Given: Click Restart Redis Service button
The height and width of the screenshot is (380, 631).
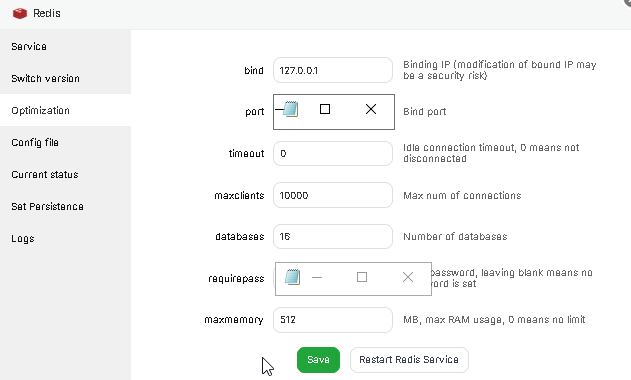Looking at the screenshot, I should (409, 359).
